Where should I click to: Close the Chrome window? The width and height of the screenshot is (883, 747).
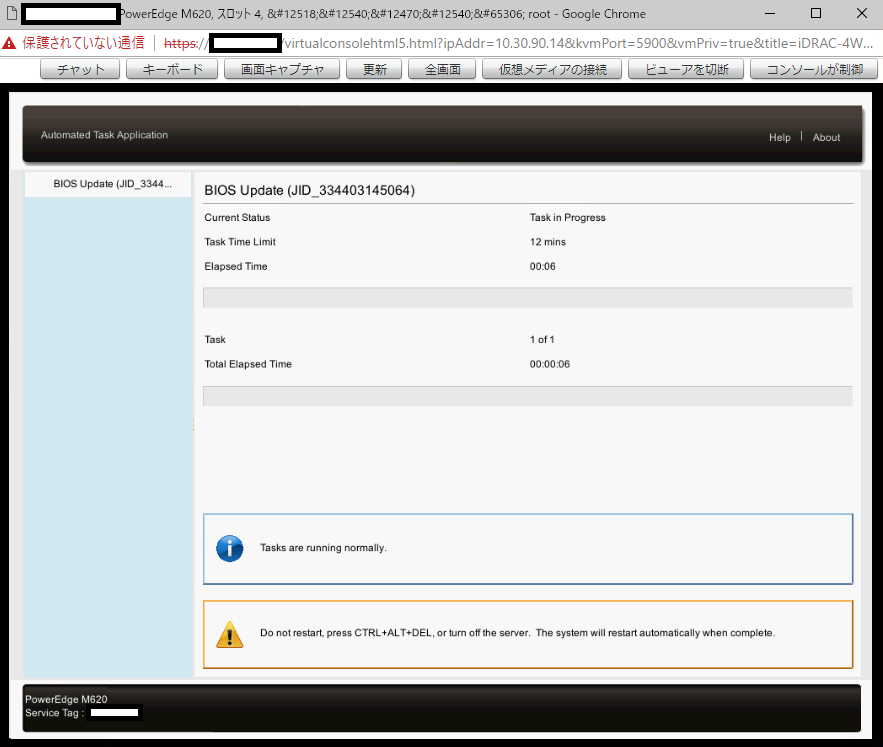point(862,14)
